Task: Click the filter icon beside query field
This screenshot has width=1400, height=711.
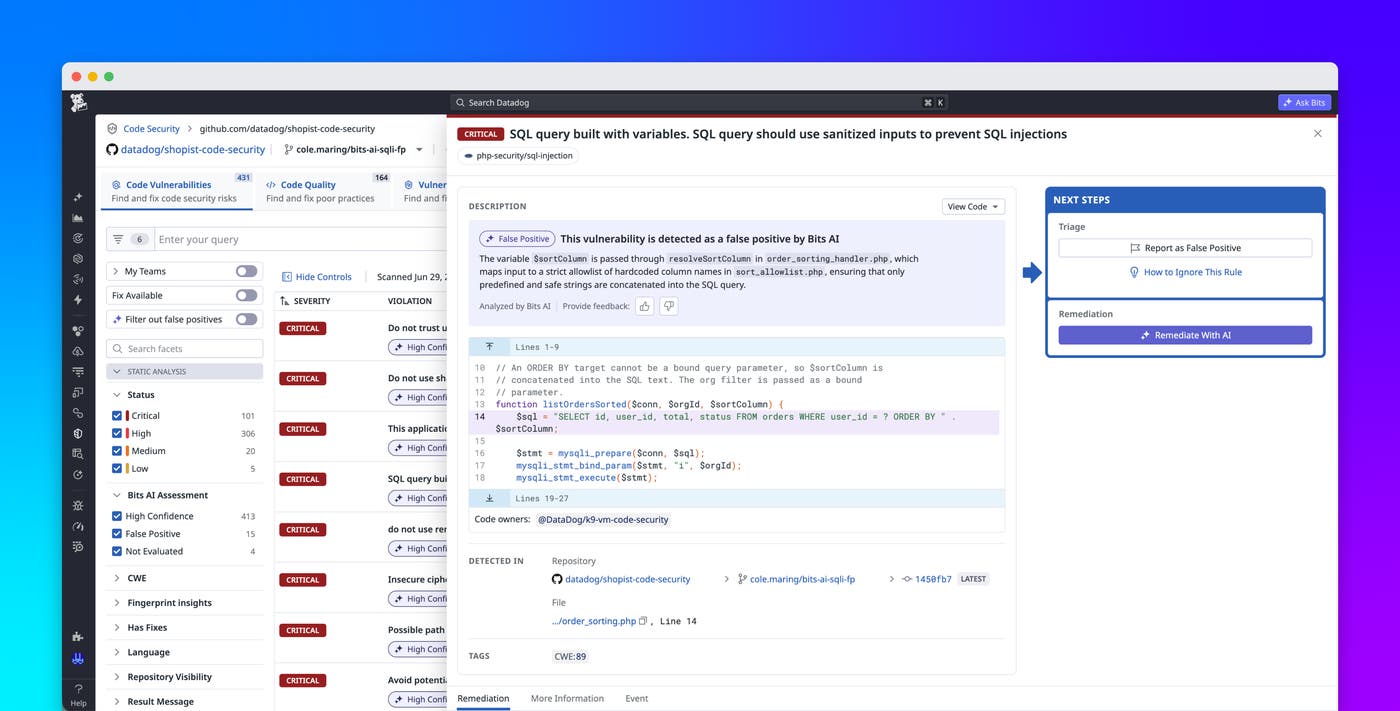Action: (x=118, y=239)
